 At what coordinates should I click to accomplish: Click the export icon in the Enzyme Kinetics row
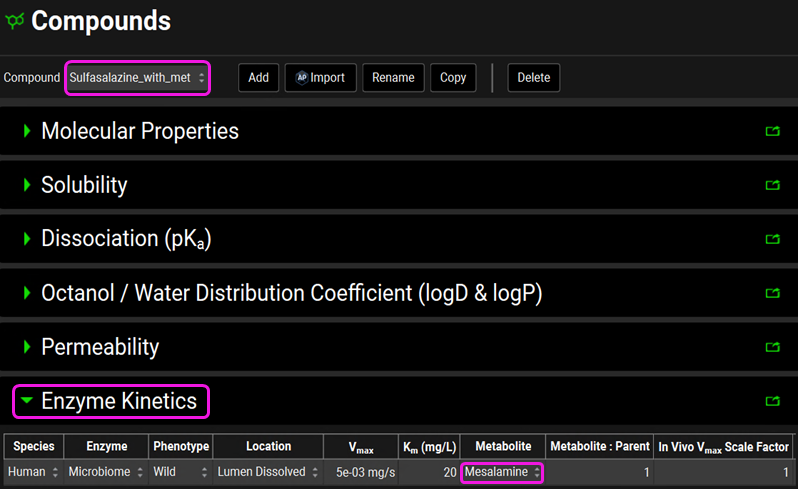[x=771, y=402]
